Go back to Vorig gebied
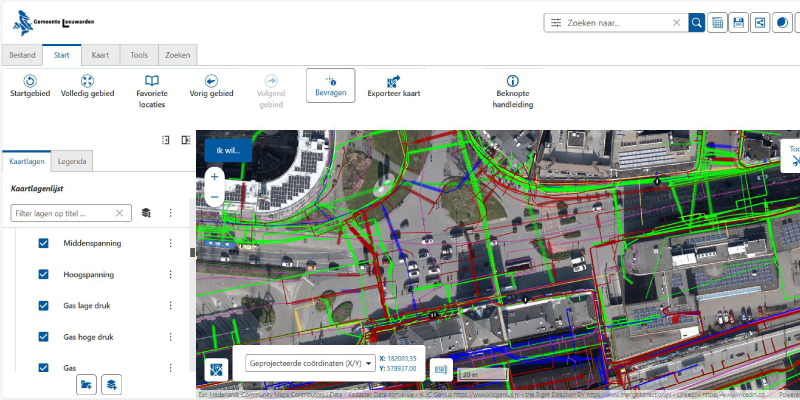 click(x=211, y=81)
